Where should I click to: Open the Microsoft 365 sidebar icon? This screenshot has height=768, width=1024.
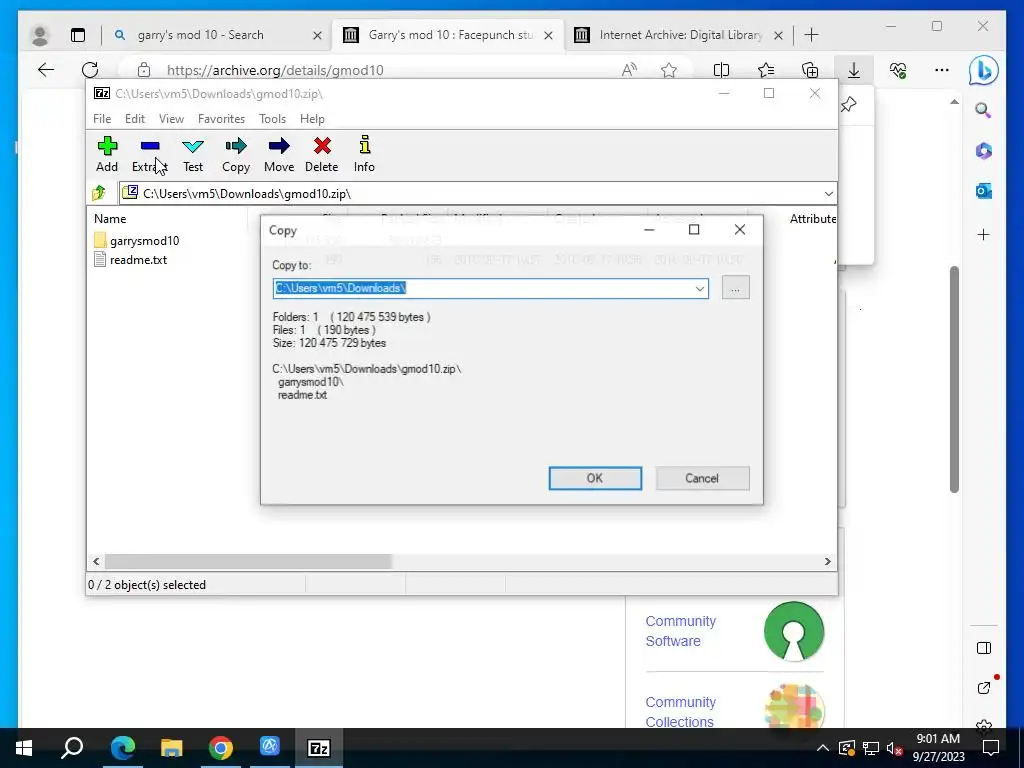click(x=984, y=151)
